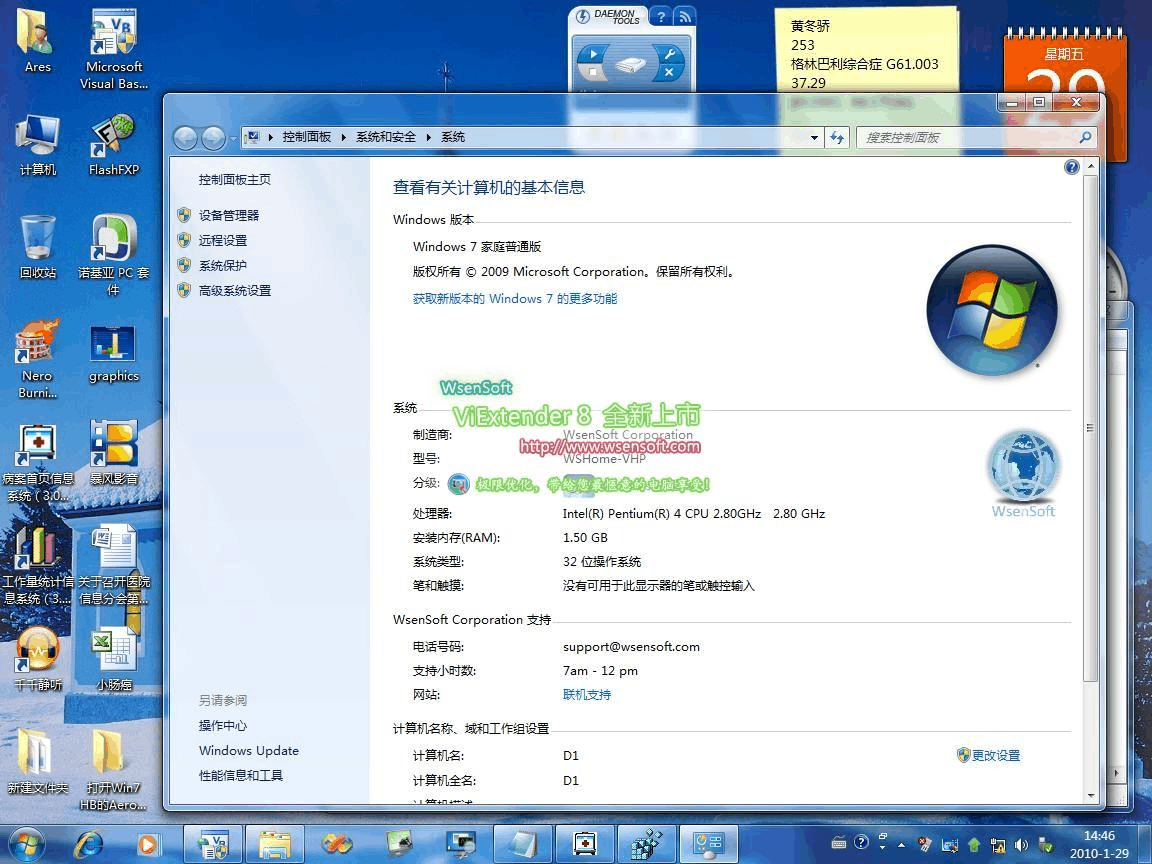
Task: Select the 计算机 desktop icon
Action: click(x=37, y=145)
